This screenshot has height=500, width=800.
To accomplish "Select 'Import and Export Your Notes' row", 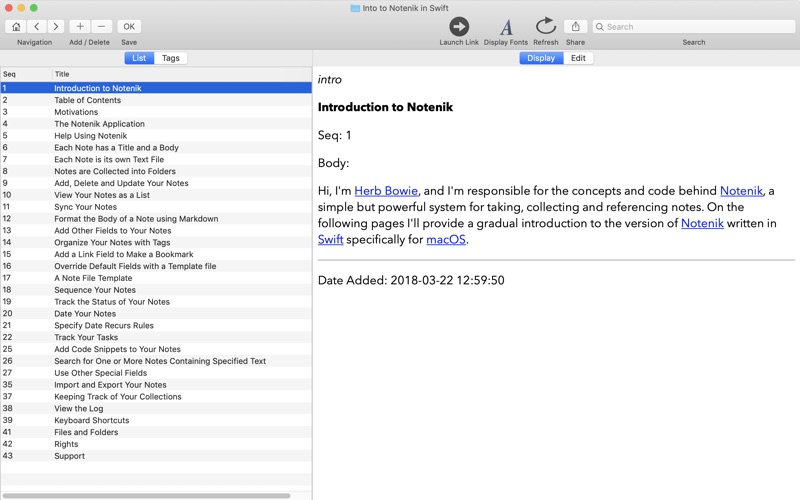I will tap(156, 385).
